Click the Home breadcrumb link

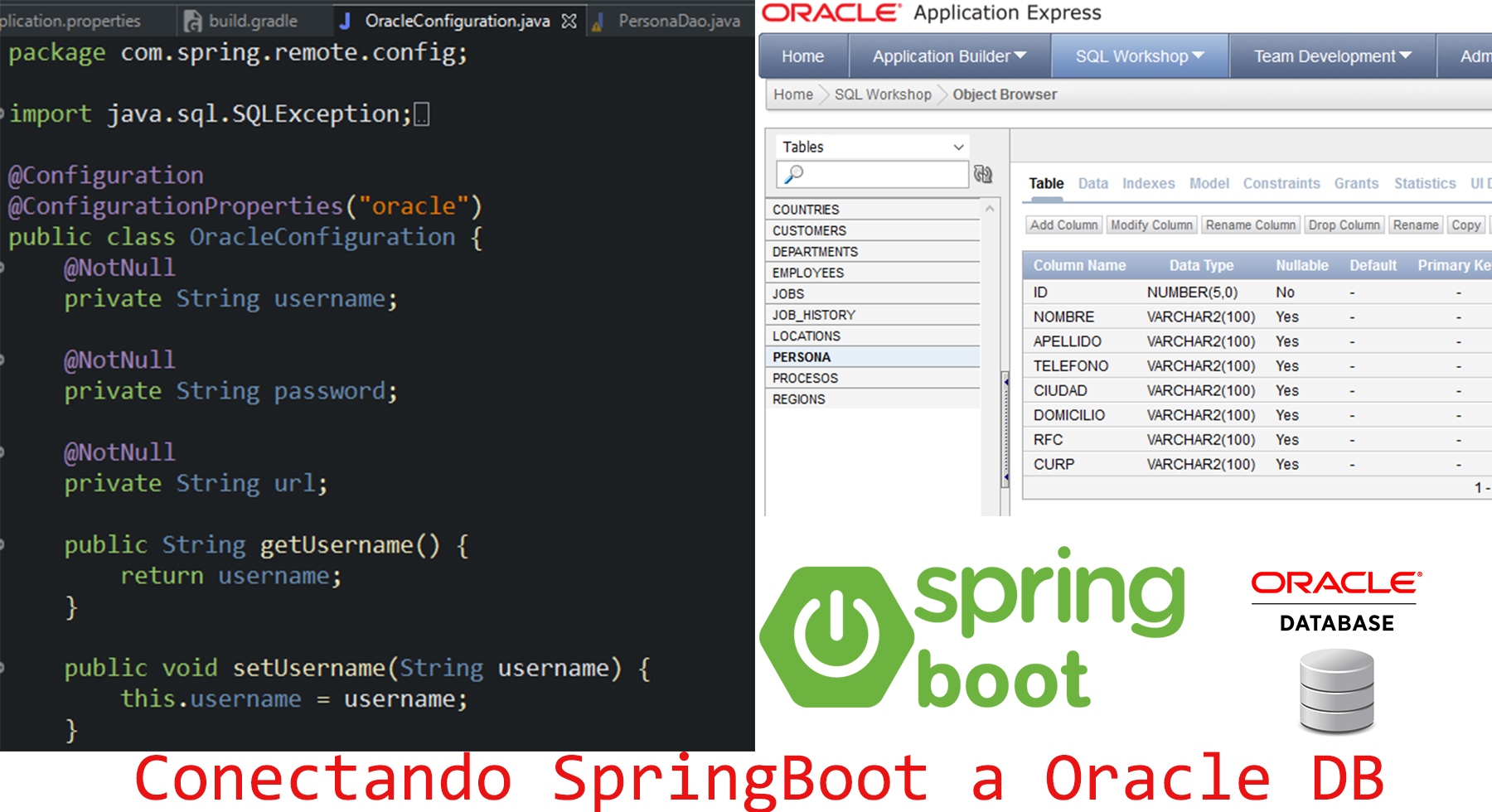(x=792, y=94)
